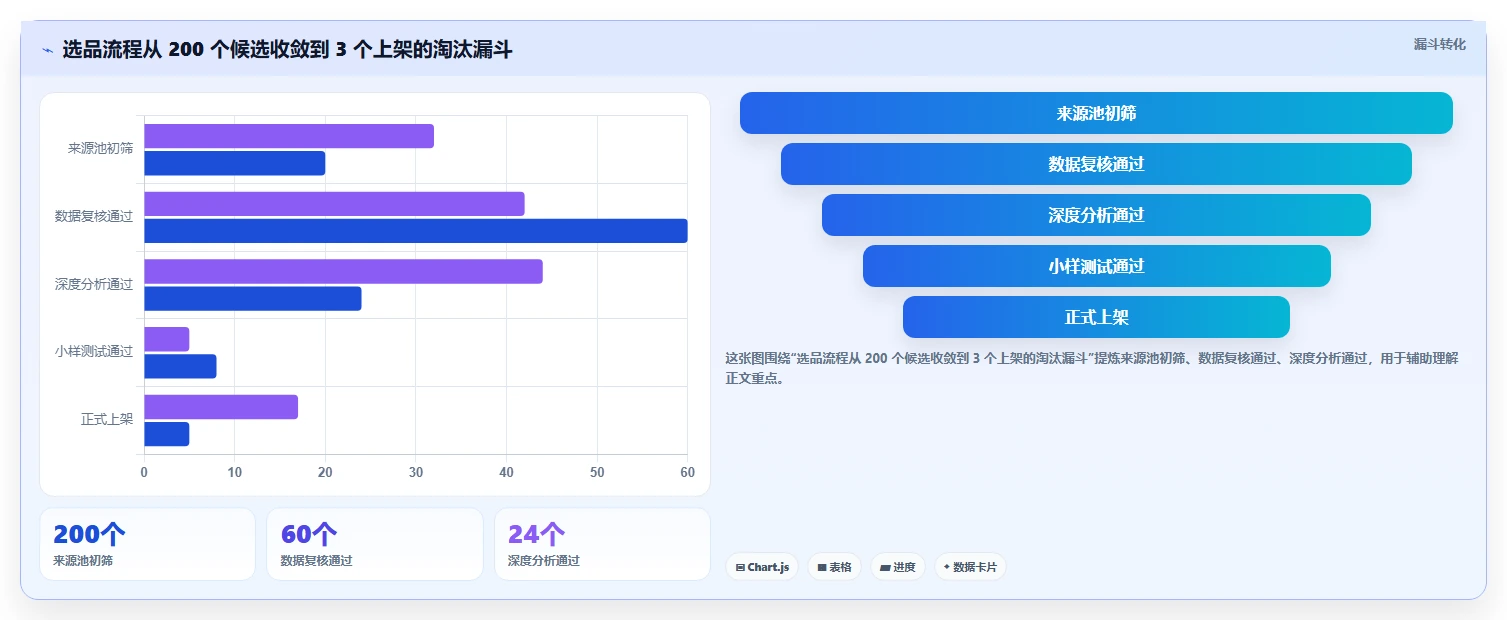Viewport: 1507px width, 620px height.
Task: Click the blue bar for 小样测试通过
Action: (x=180, y=366)
